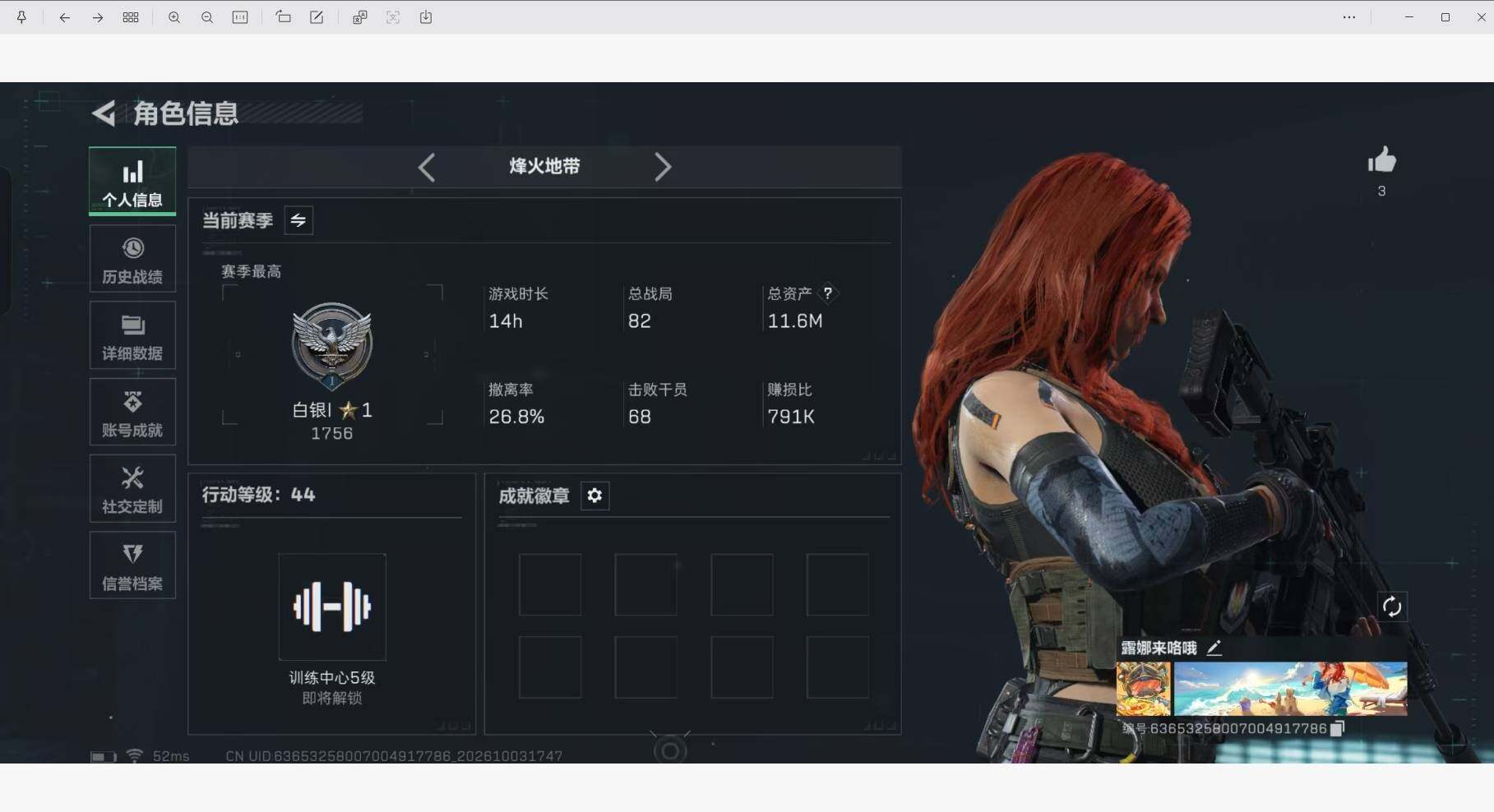Screen dimensions: 1494x812
Task: Click the 行动等级: 44 label
Action: (259, 495)
